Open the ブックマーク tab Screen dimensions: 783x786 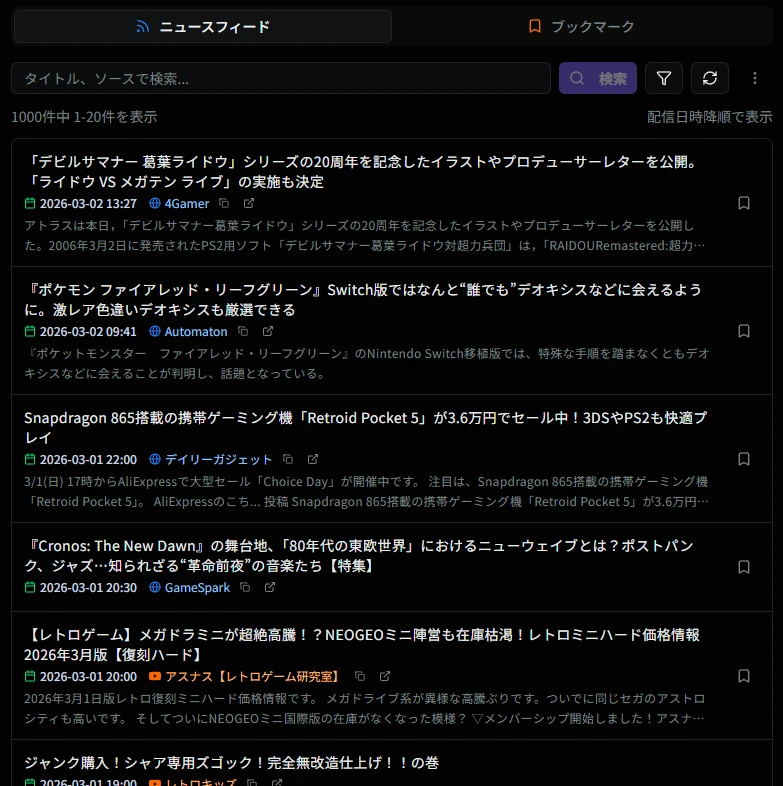point(581,27)
